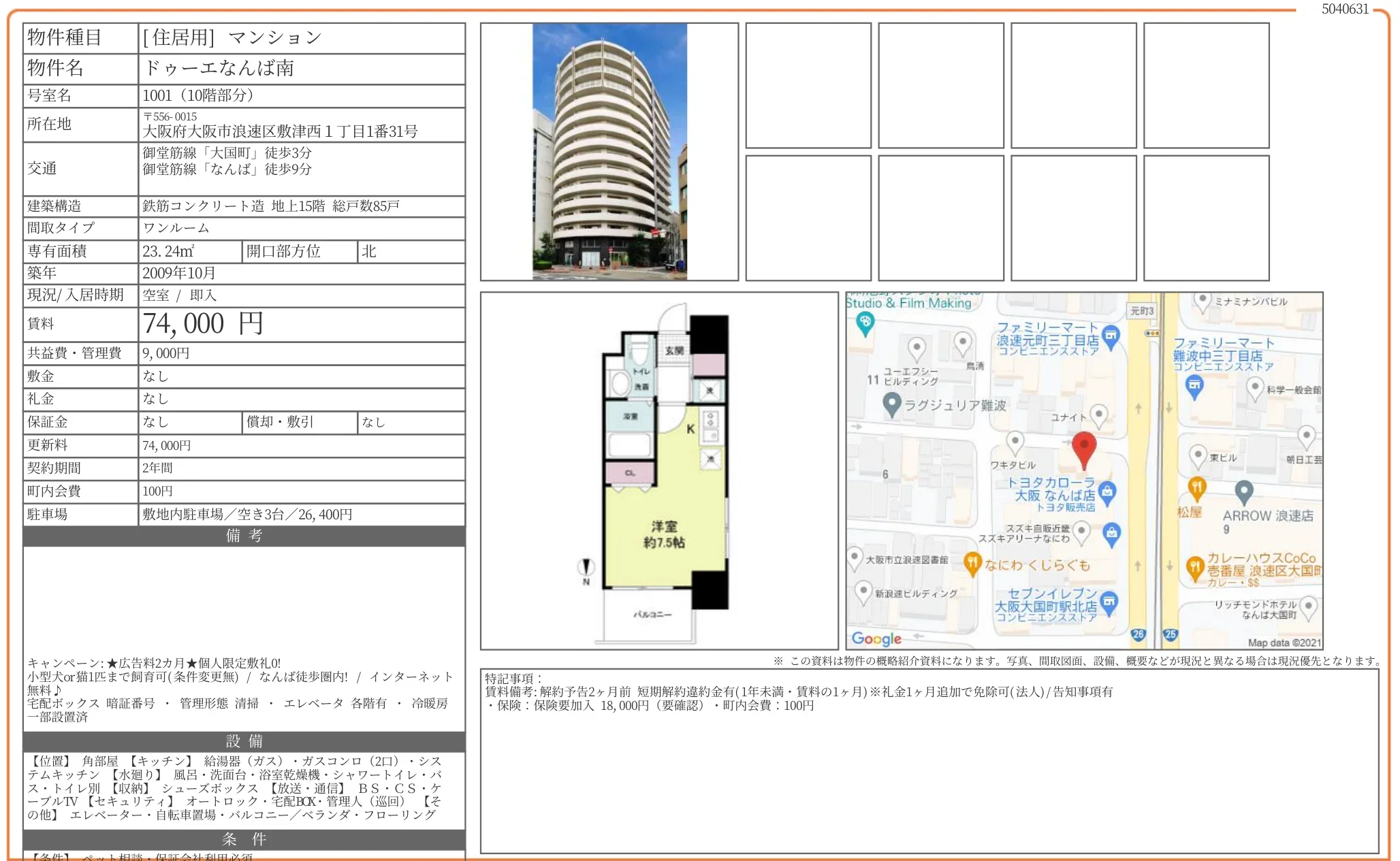Image resolution: width=1400 pixels, height=861 pixels.
Task: Click the 松屋 restaurant pin on map
Action: point(1196,487)
